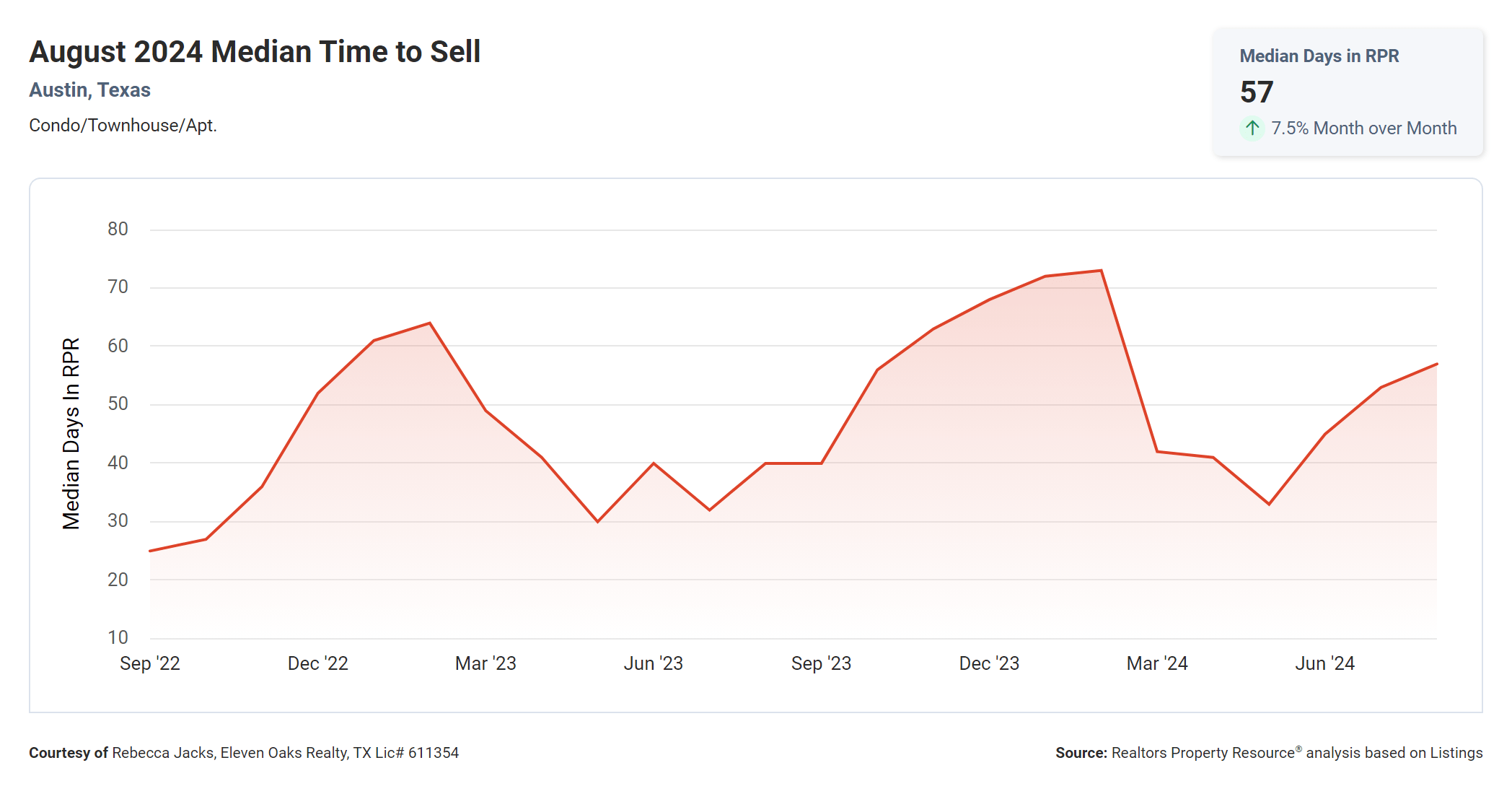Click the 80 value on the y-axis

coord(118,230)
